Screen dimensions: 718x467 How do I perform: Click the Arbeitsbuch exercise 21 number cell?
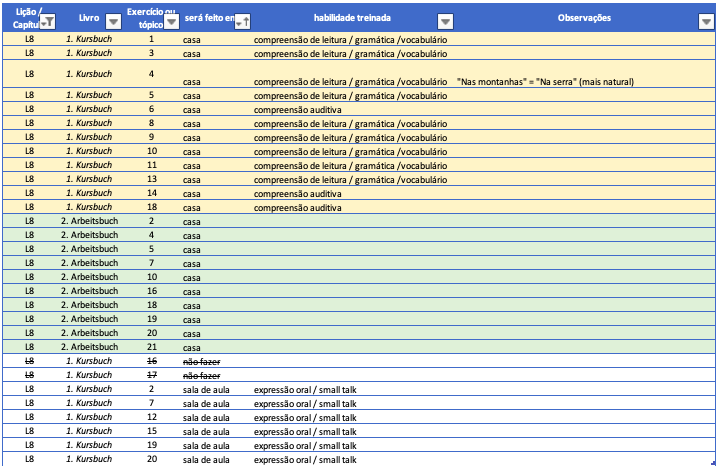coord(152,346)
